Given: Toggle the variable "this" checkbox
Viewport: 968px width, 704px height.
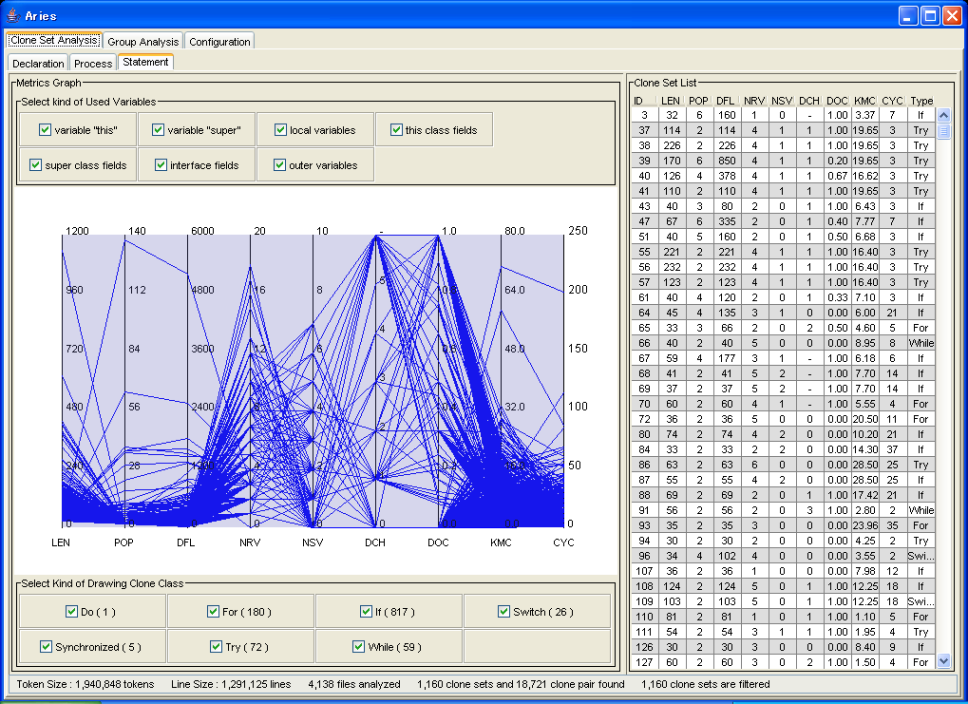Looking at the screenshot, I should click(45, 130).
